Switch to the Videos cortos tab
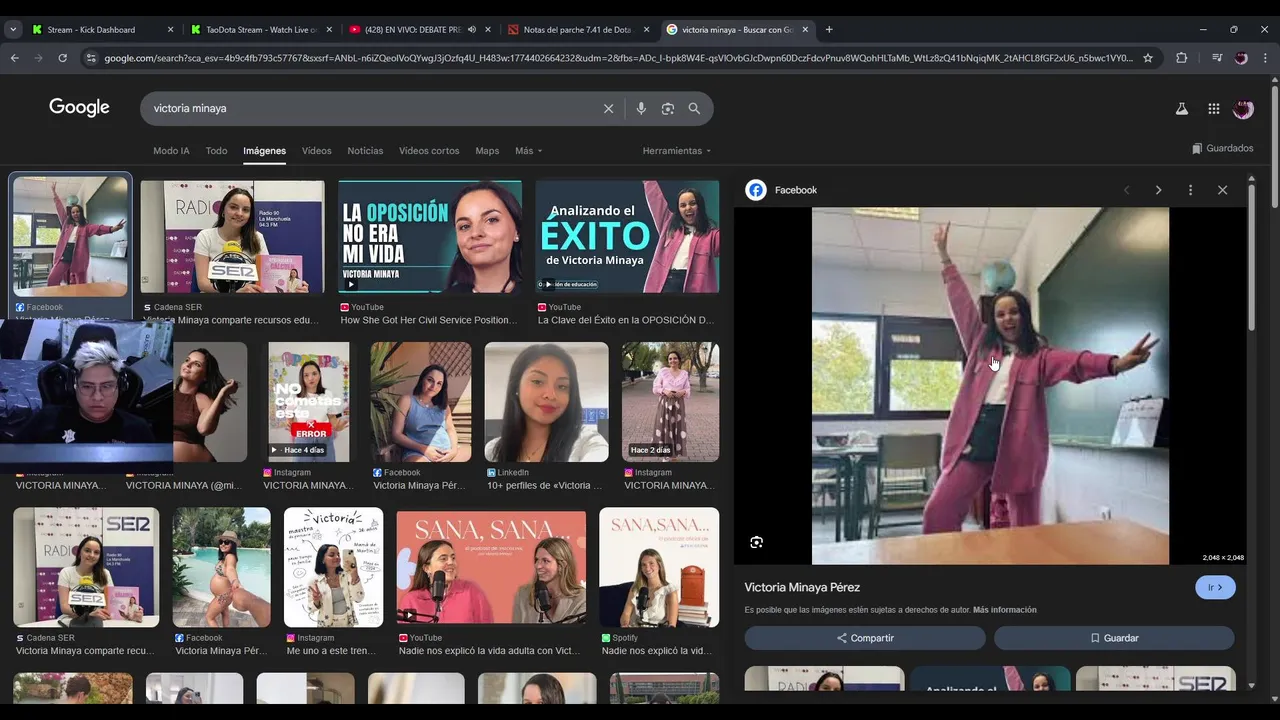Screen dimensions: 1280x720 [x=429, y=151]
